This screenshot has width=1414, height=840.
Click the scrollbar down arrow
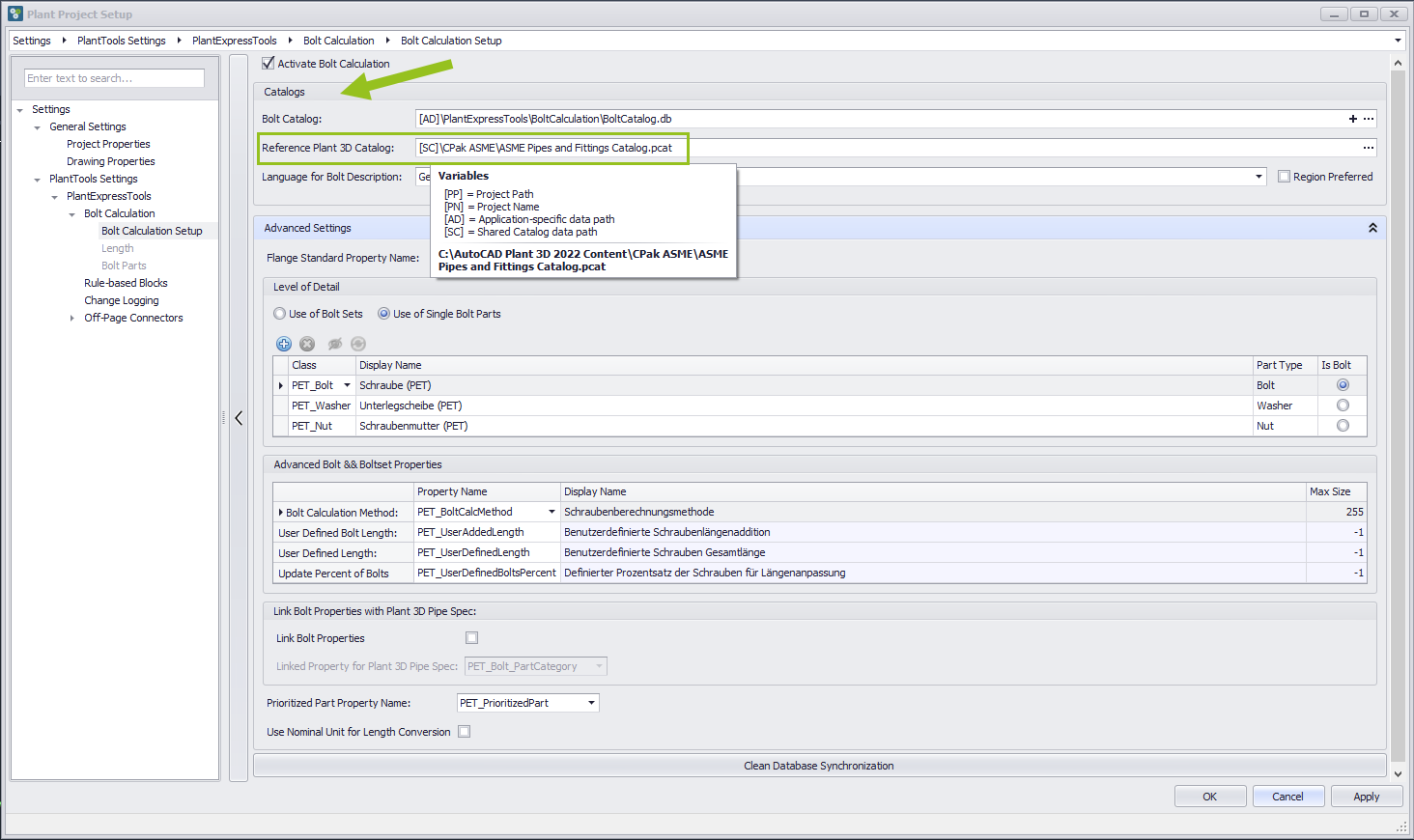(1398, 773)
